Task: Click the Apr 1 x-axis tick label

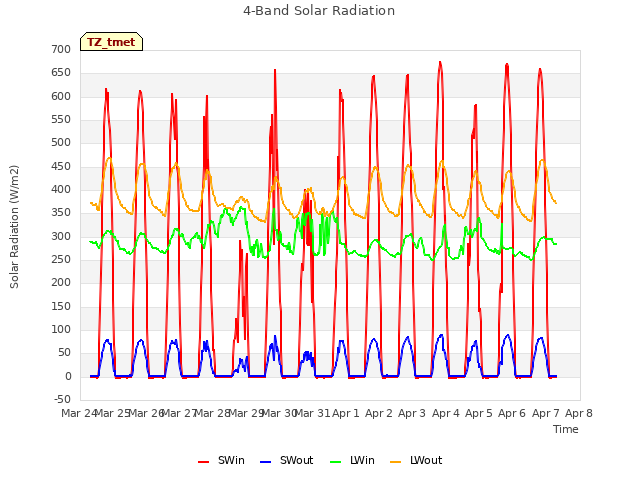Action: point(346,413)
